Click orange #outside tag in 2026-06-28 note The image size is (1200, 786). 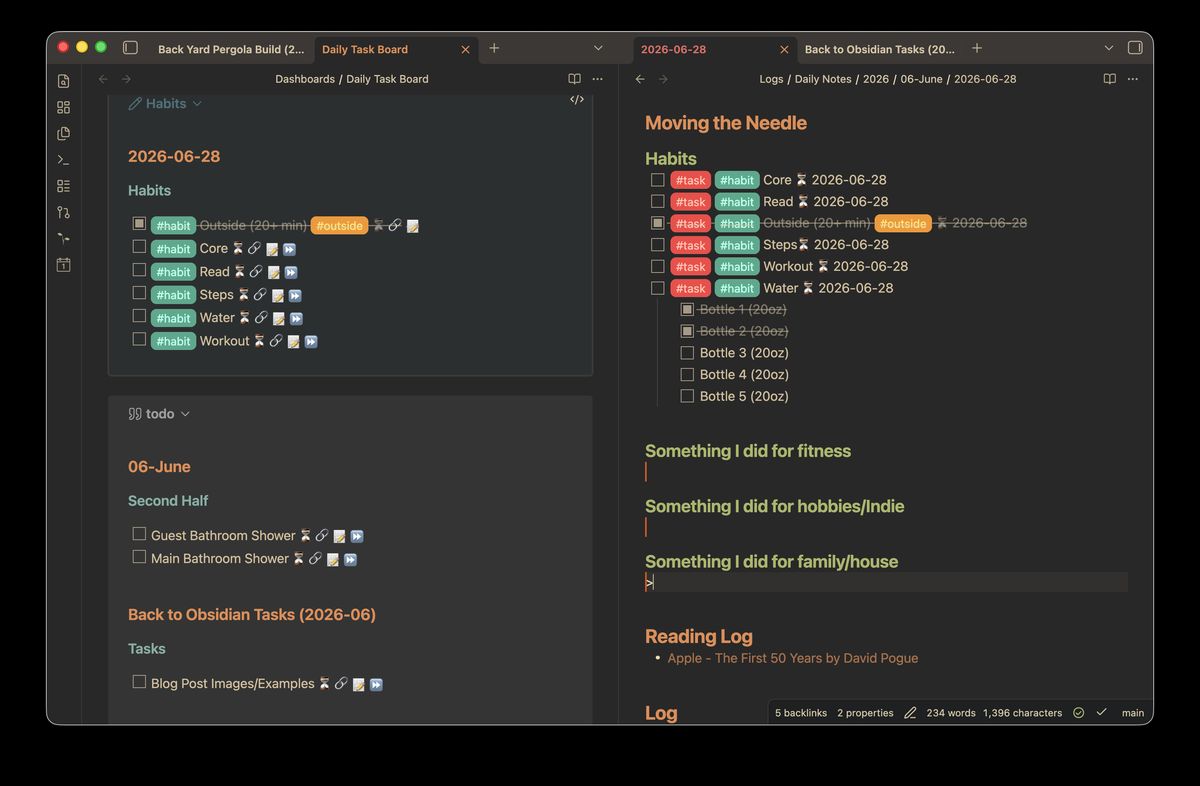pos(903,224)
